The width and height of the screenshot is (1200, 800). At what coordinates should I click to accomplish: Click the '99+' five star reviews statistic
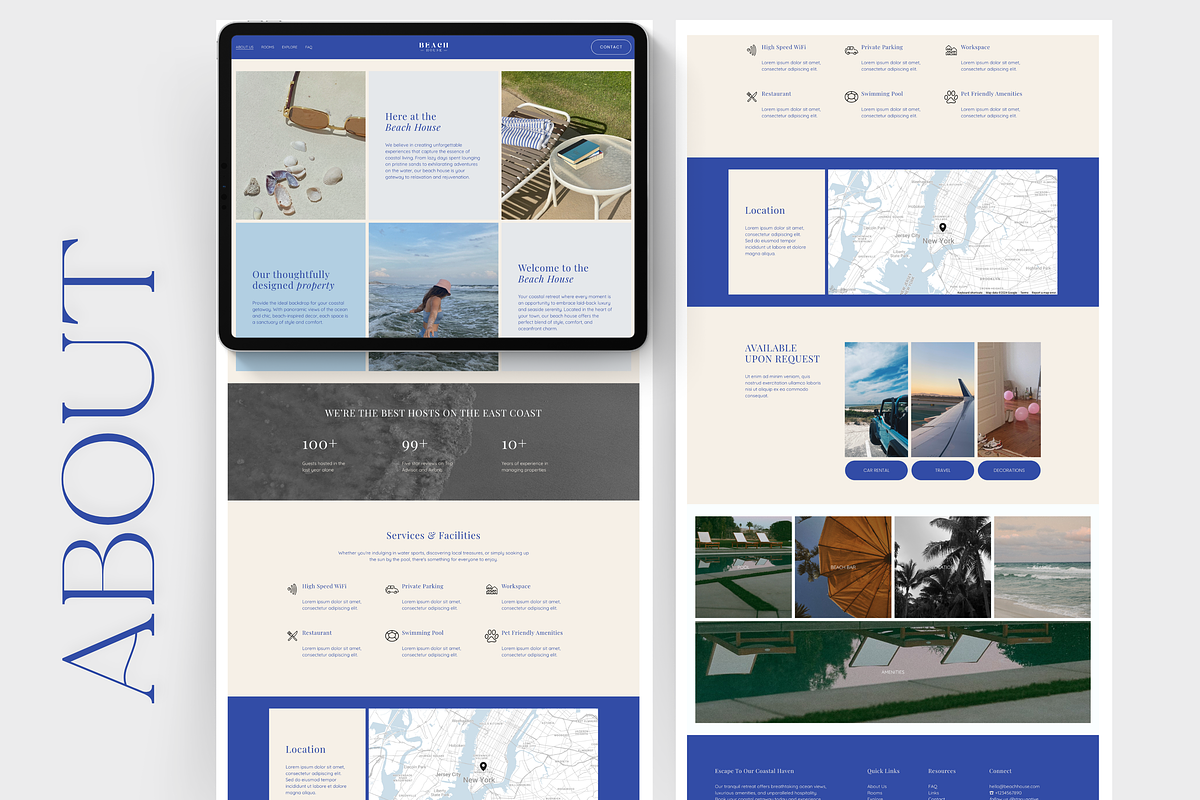pyautogui.click(x=415, y=444)
